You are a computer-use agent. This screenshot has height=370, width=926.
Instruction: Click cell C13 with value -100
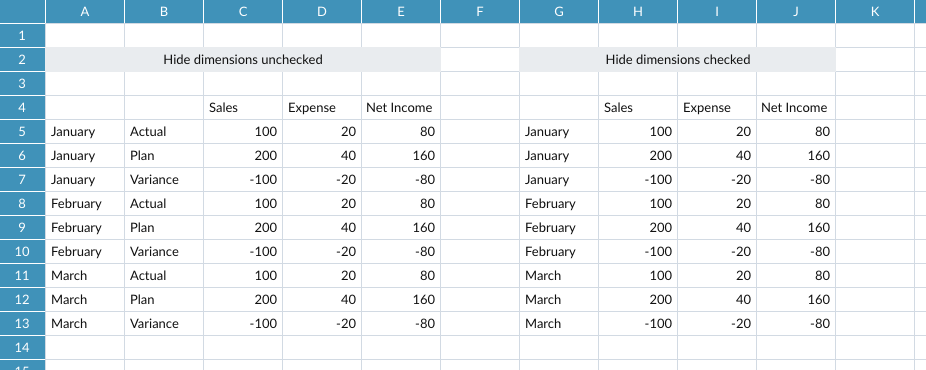[x=243, y=323]
